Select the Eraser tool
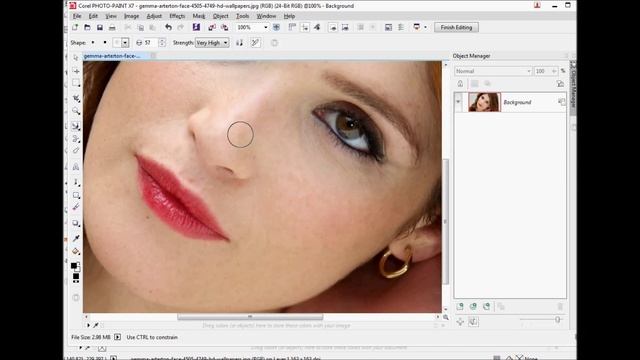The width and height of the screenshot is (640, 360). click(76, 151)
